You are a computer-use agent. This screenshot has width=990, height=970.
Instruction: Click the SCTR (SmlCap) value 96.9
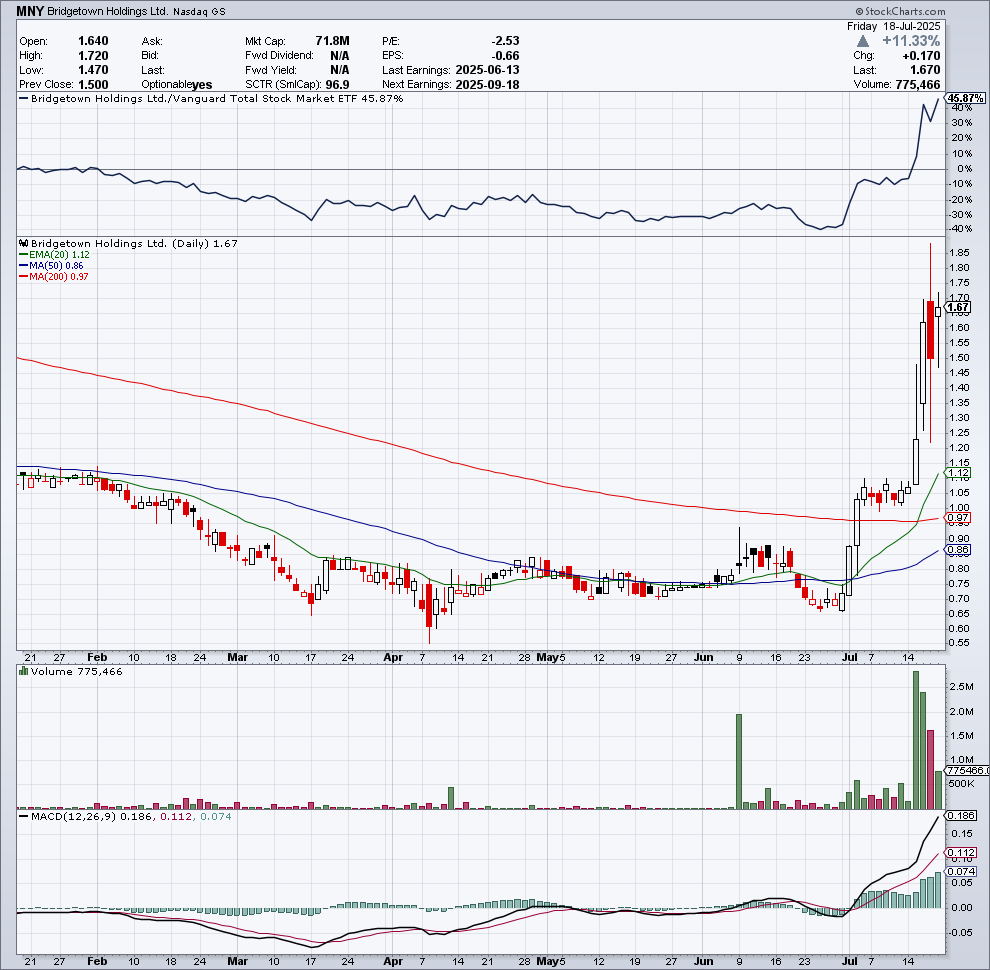point(337,85)
